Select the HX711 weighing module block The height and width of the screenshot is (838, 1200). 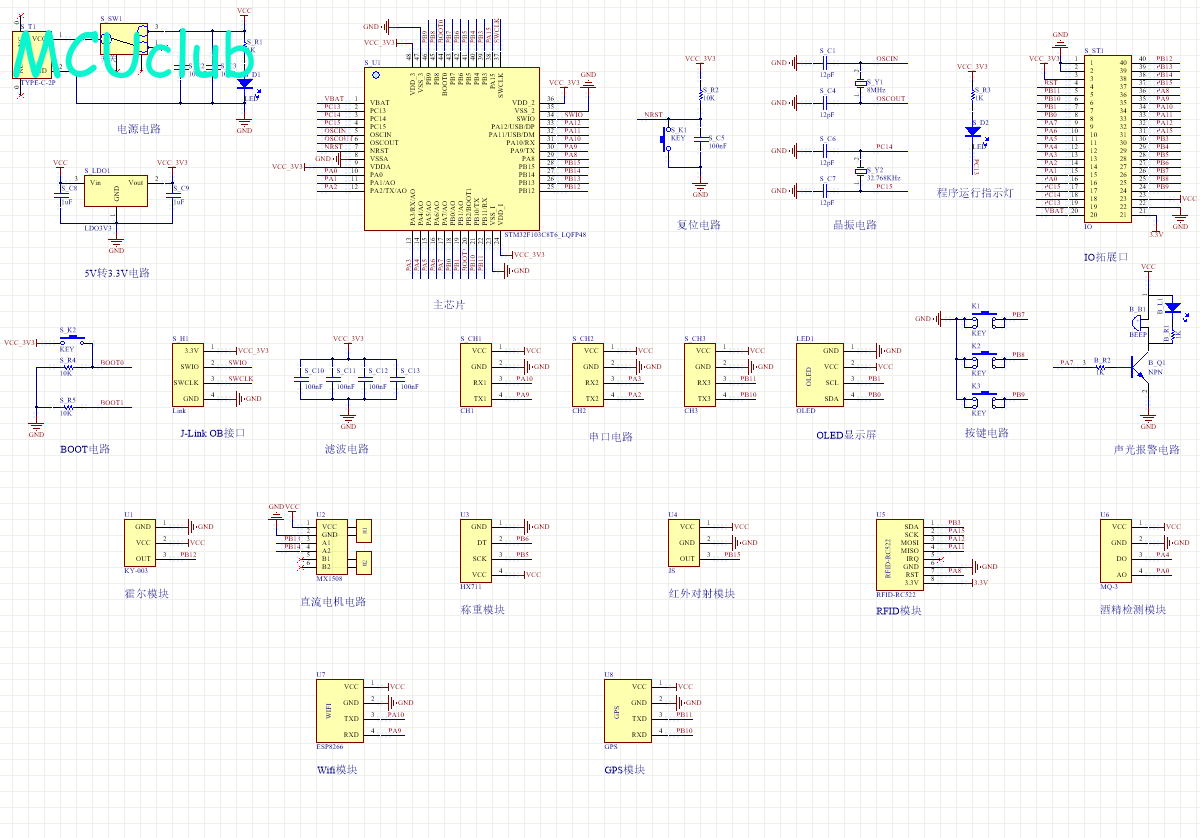(476, 551)
